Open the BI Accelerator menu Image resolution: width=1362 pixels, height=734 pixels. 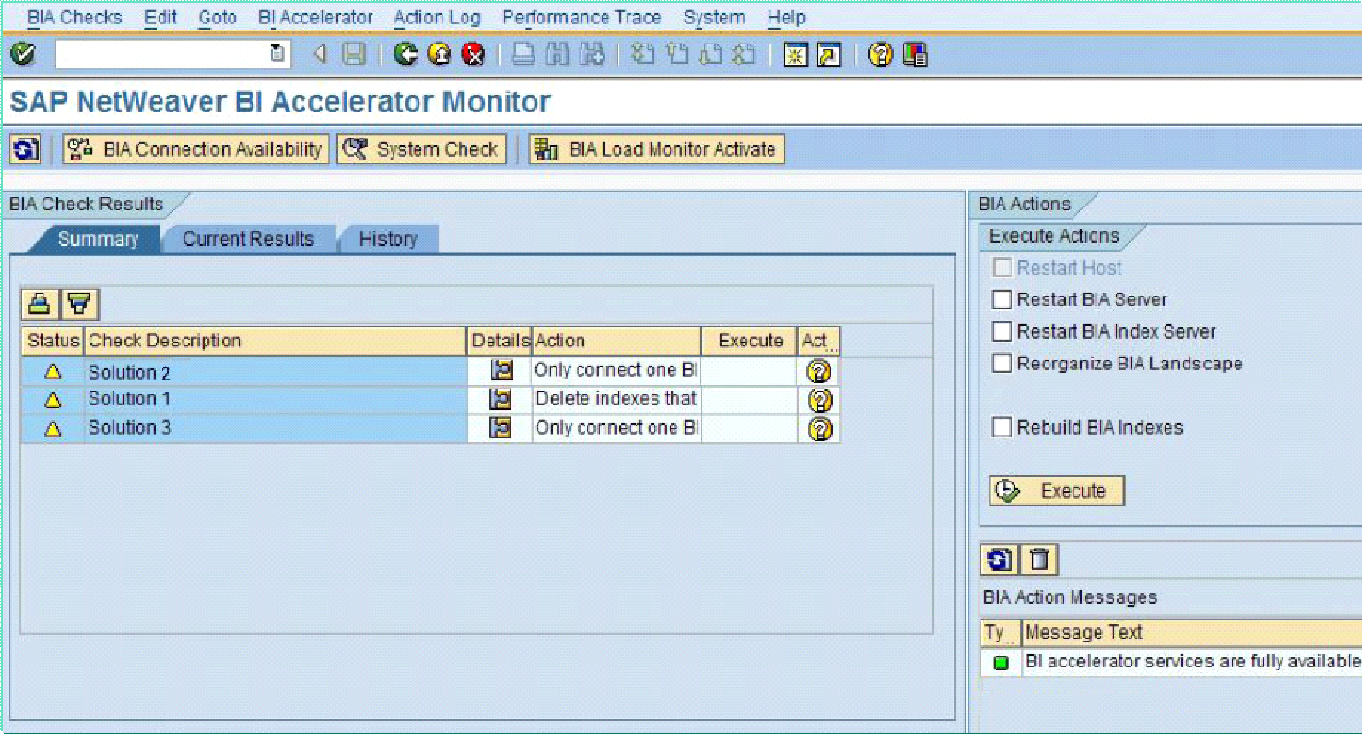(x=315, y=17)
